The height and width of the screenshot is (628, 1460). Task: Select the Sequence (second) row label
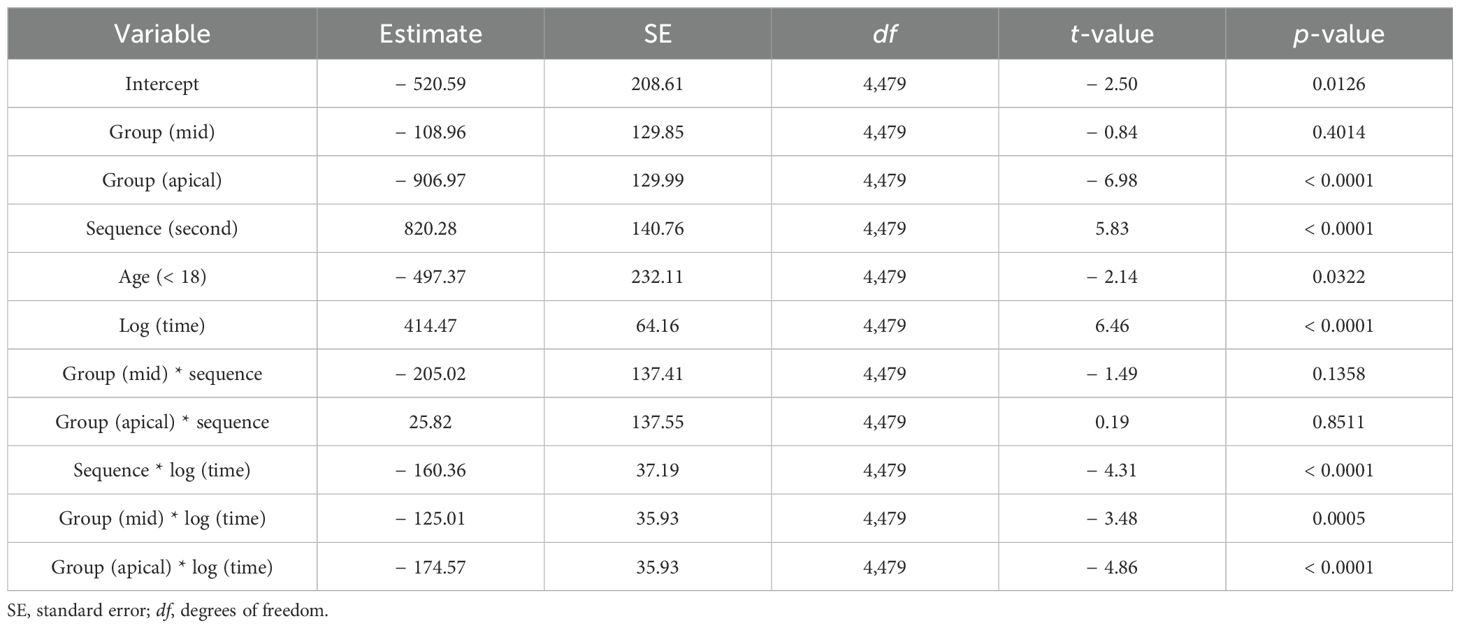pyautogui.click(x=162, y=229)
